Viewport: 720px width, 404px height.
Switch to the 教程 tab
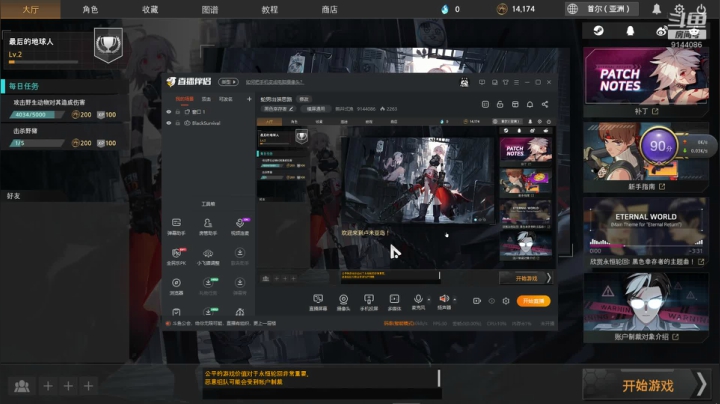(270, 9)
